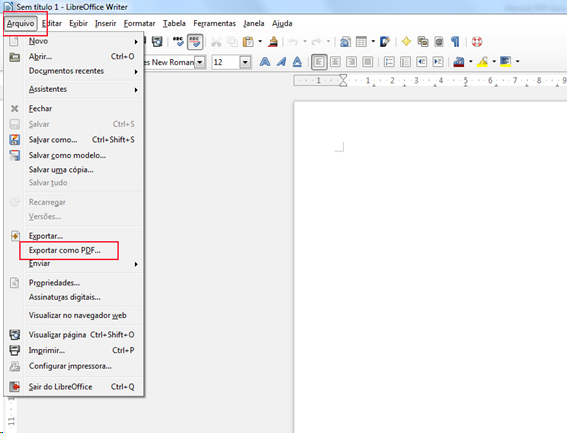Image resolution: width=567 pixels, height=433 pixels.
Task: Click the LibreOffice Help lifebuoy icon
Action: [477, 42]
